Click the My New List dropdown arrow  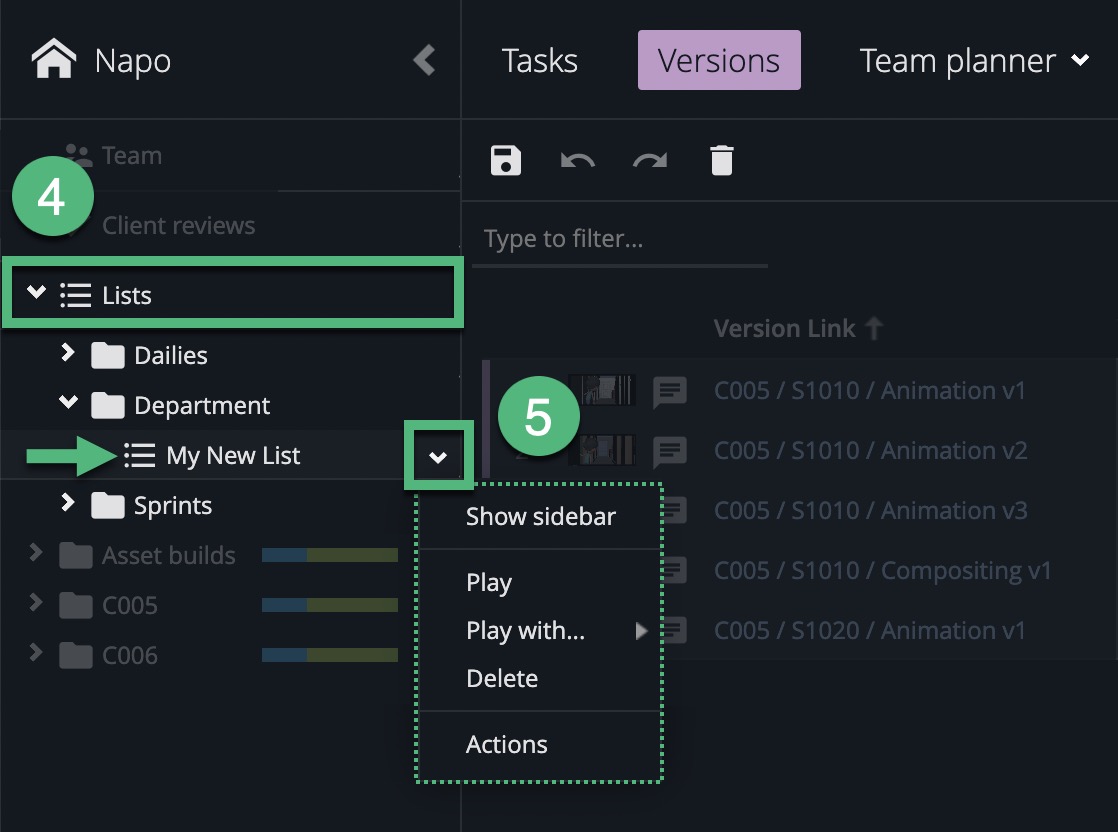[438, 457]
